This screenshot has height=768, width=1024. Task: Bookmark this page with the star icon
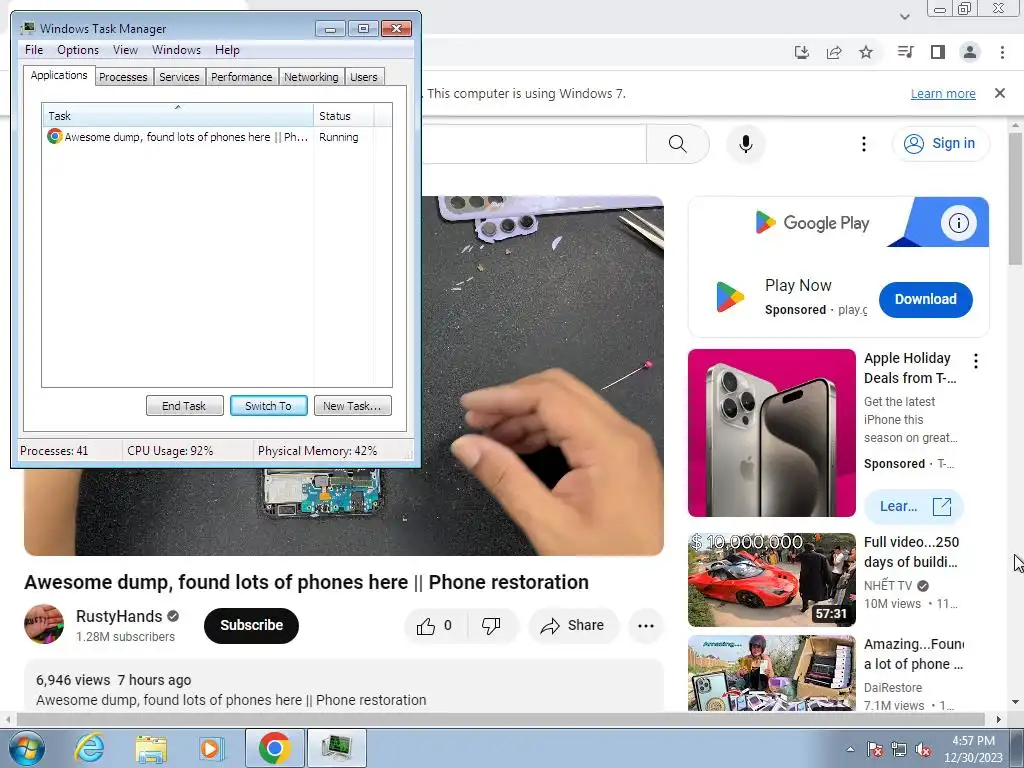coord(866,52)
